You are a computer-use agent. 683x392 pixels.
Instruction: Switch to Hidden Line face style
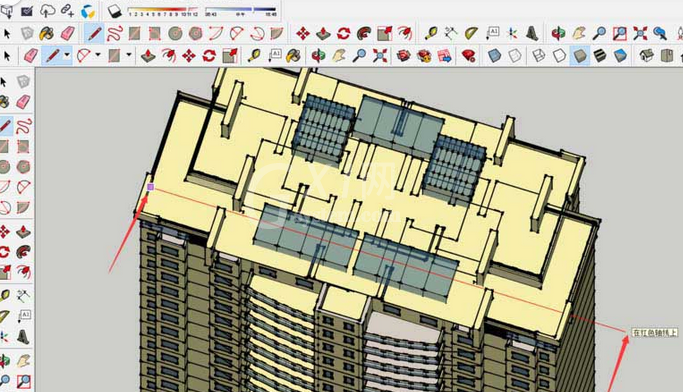pyautogui.click(x=559, y=56)
